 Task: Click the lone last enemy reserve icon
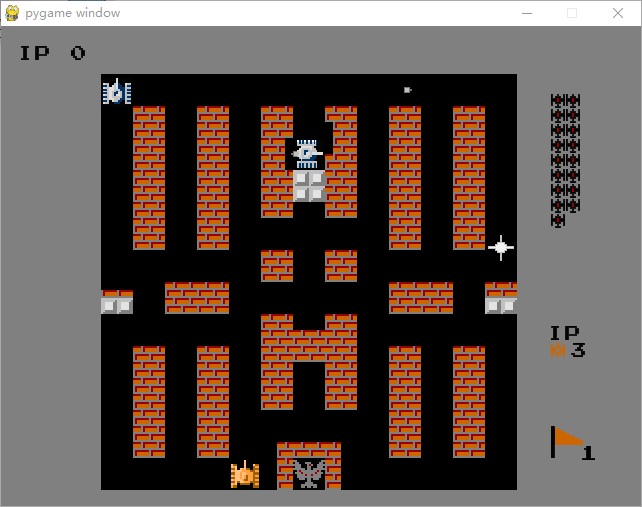click(x=558, y=220)
